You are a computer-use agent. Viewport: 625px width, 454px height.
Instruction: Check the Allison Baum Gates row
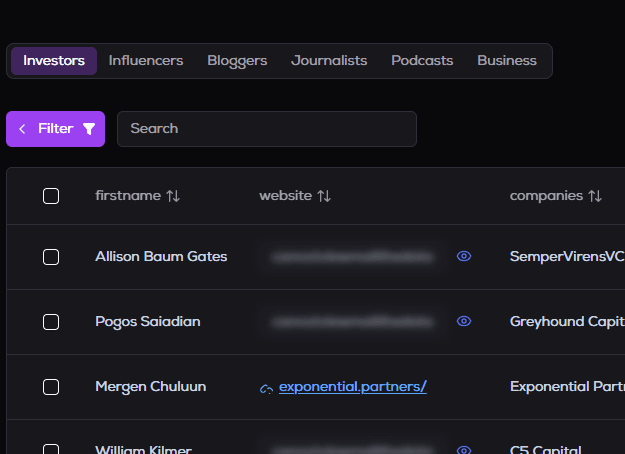pyautogui.click(x=51, y=257)
